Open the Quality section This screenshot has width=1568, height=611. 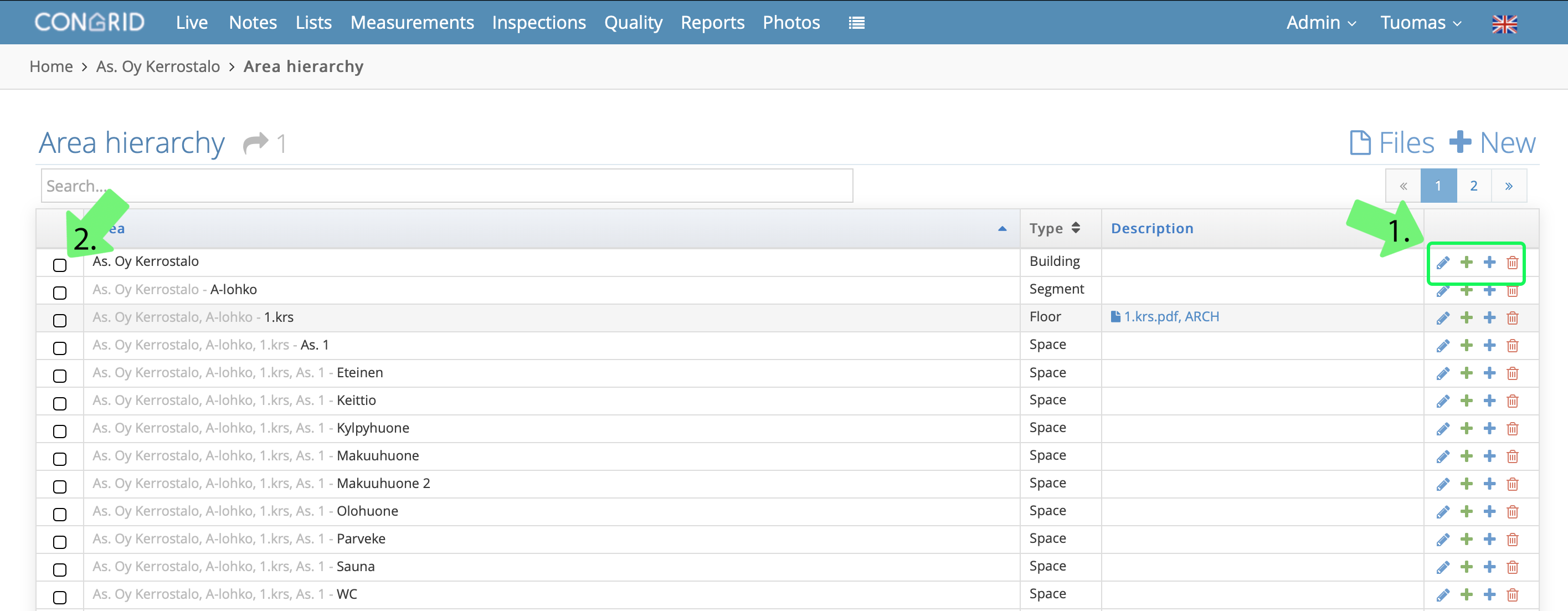[x=633, y=23]
